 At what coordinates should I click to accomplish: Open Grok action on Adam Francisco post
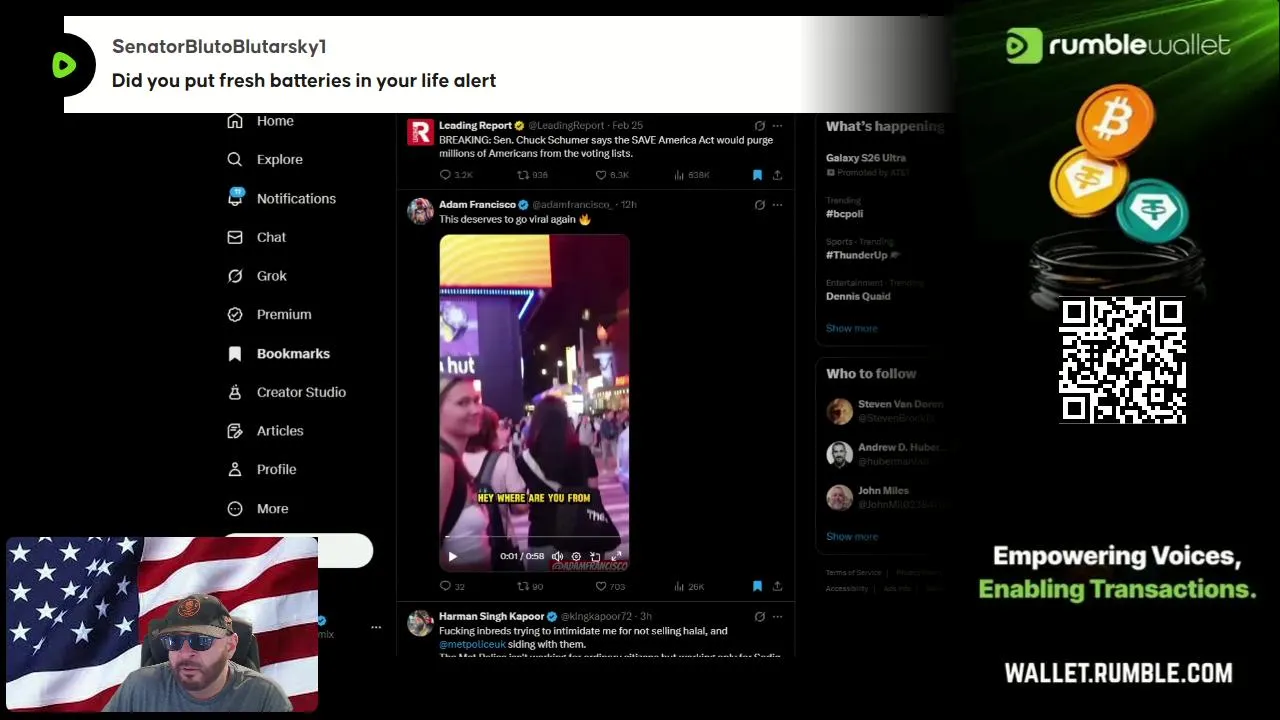[760, 205]
